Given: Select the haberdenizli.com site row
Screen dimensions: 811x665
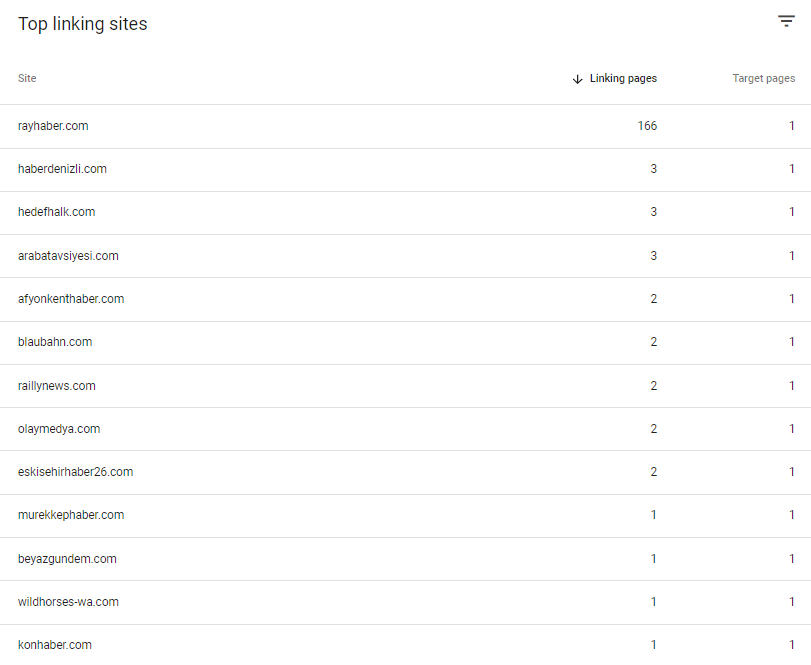Looking at the screenshot, I should click(x=406, y=170).
